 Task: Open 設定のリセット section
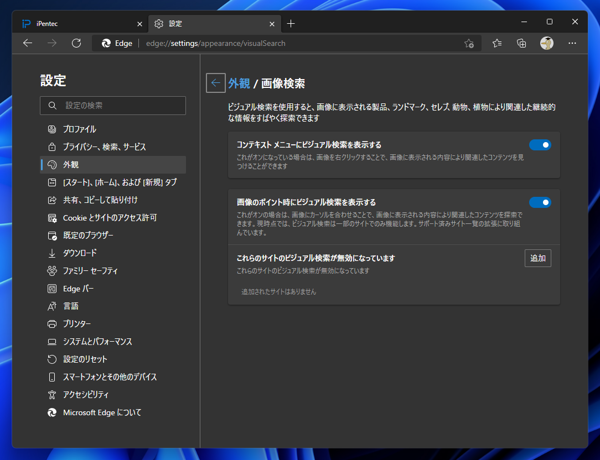pyautogui.click(x=113, y=359)
